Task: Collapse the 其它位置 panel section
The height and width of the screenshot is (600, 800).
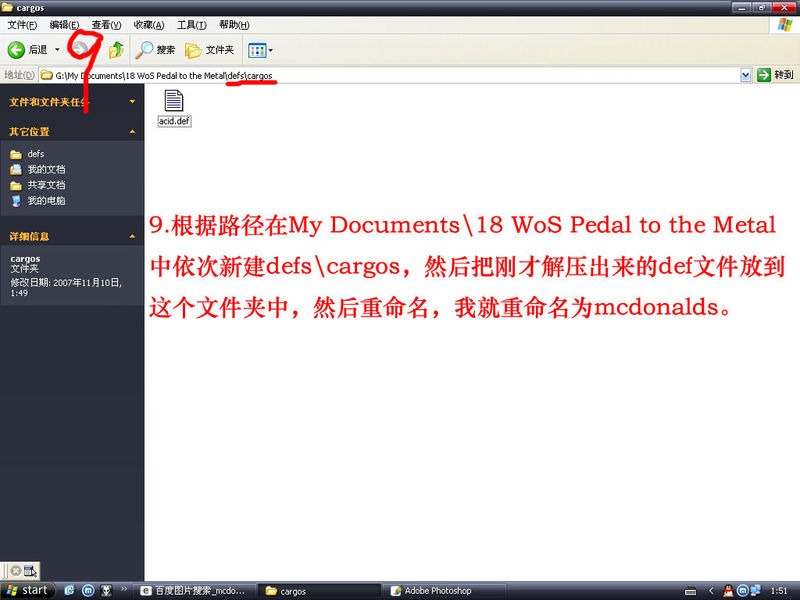Action: pyautogui.click(x=132, y=131)
